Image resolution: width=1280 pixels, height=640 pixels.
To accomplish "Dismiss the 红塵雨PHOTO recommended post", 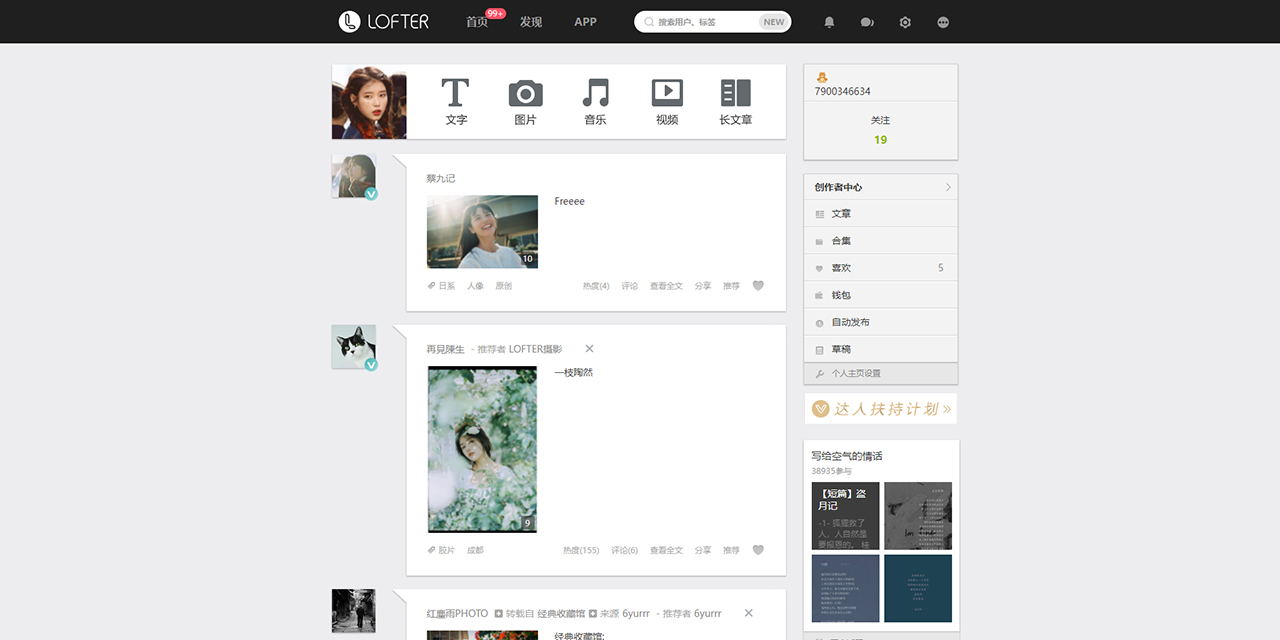I will point(748,613).
